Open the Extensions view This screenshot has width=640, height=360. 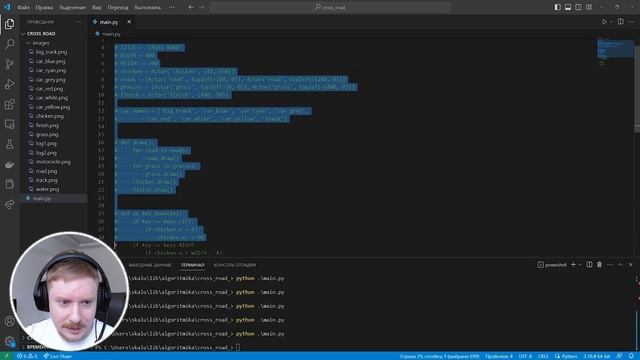[9, 104]
